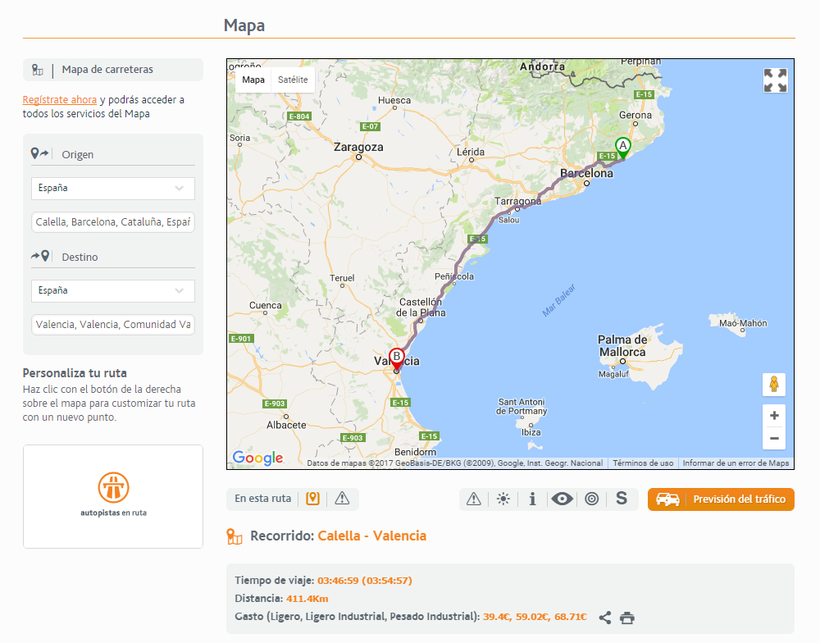Click the Street View pegman

(773, 384)
